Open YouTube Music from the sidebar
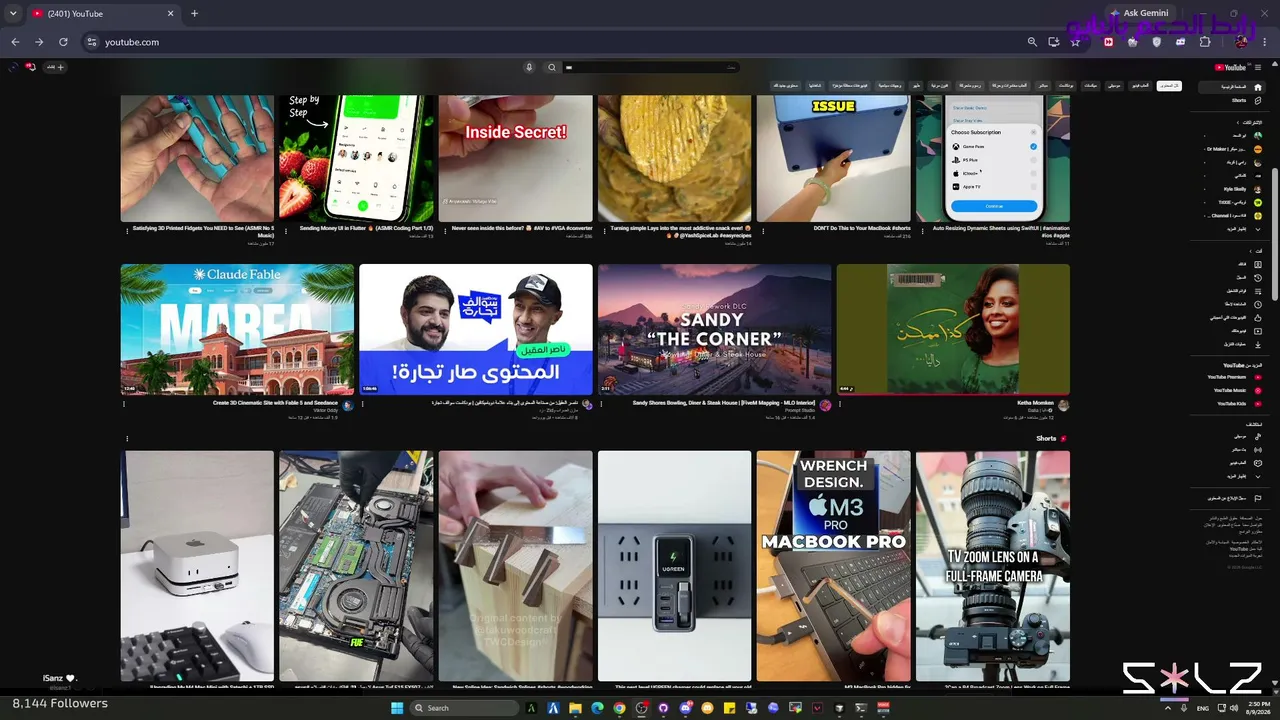The image size is (1280, 720). (1234, 390)
